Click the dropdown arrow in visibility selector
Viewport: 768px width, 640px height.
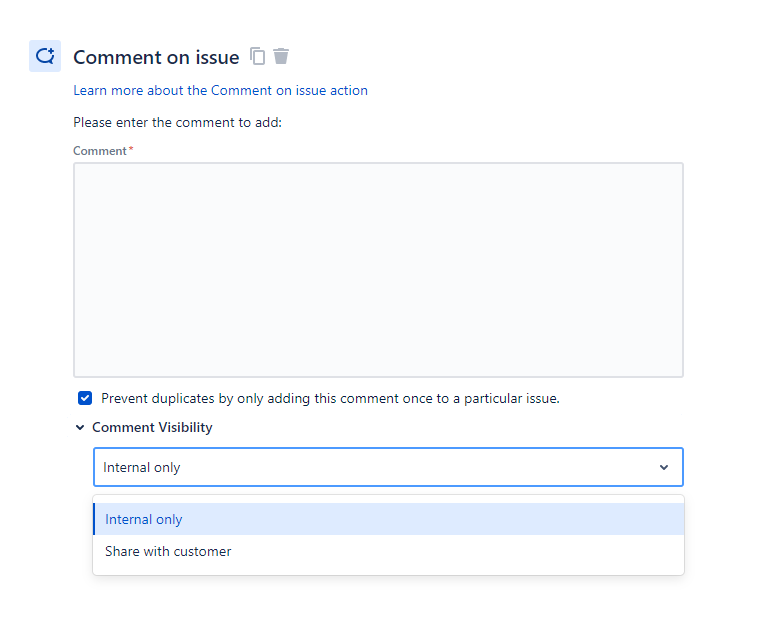click(x=664, y=467)
